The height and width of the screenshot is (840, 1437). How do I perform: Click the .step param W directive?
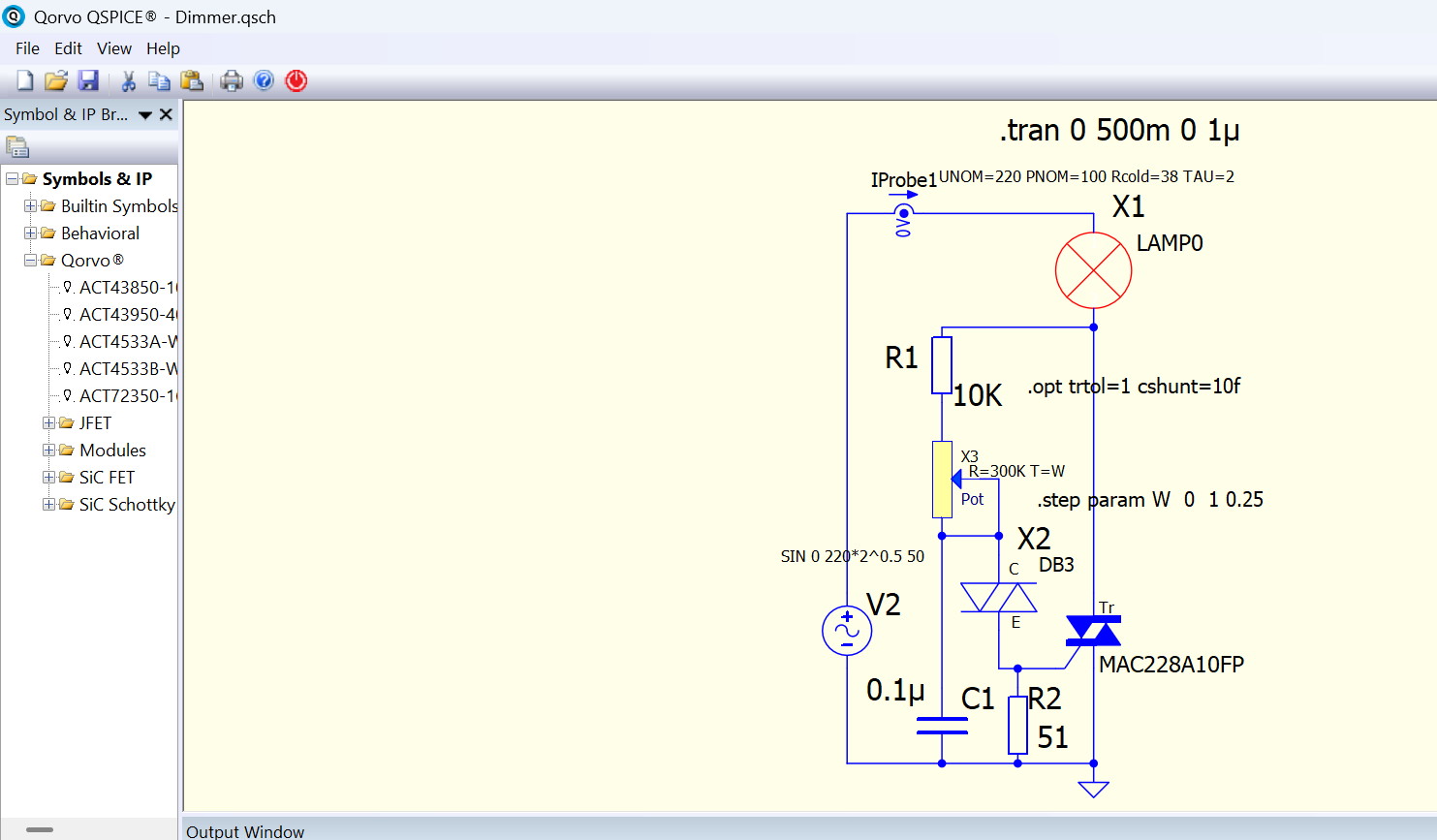click(1150, 500)
